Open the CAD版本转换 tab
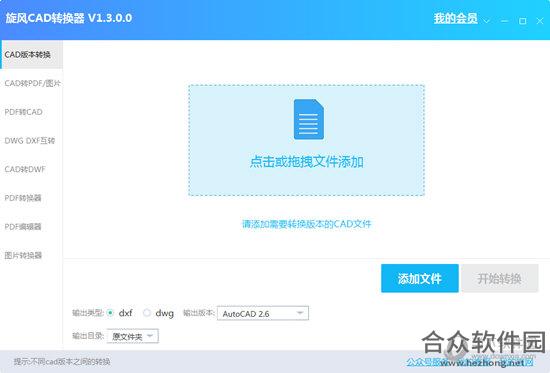 pyautogui.click(x=32, y=54)
